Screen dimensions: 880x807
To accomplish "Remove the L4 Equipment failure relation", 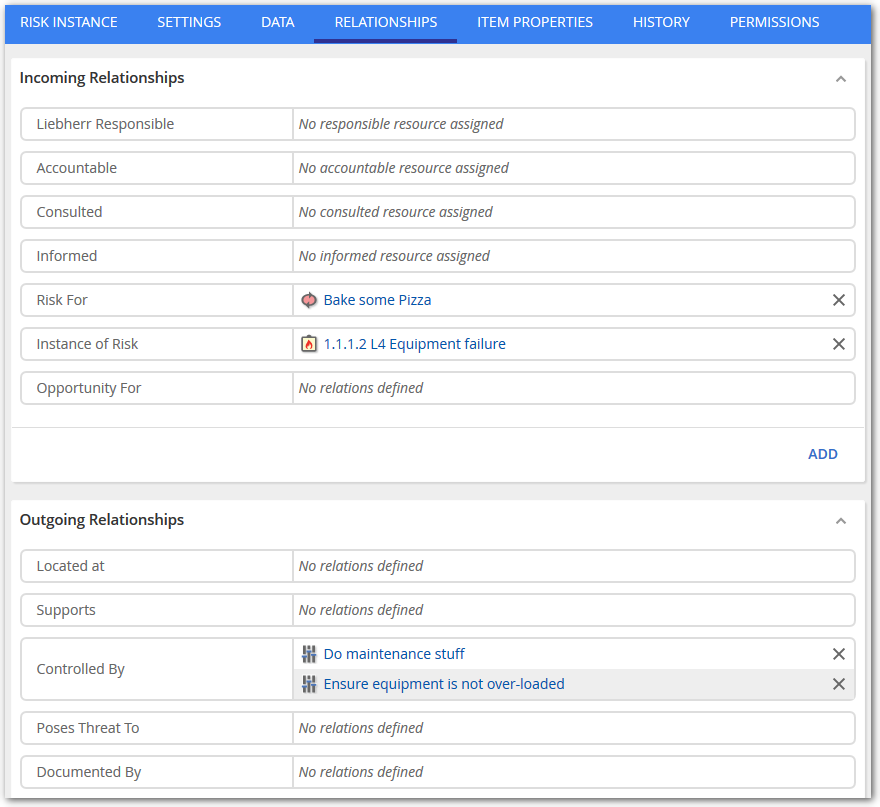I will click(839, 344).
